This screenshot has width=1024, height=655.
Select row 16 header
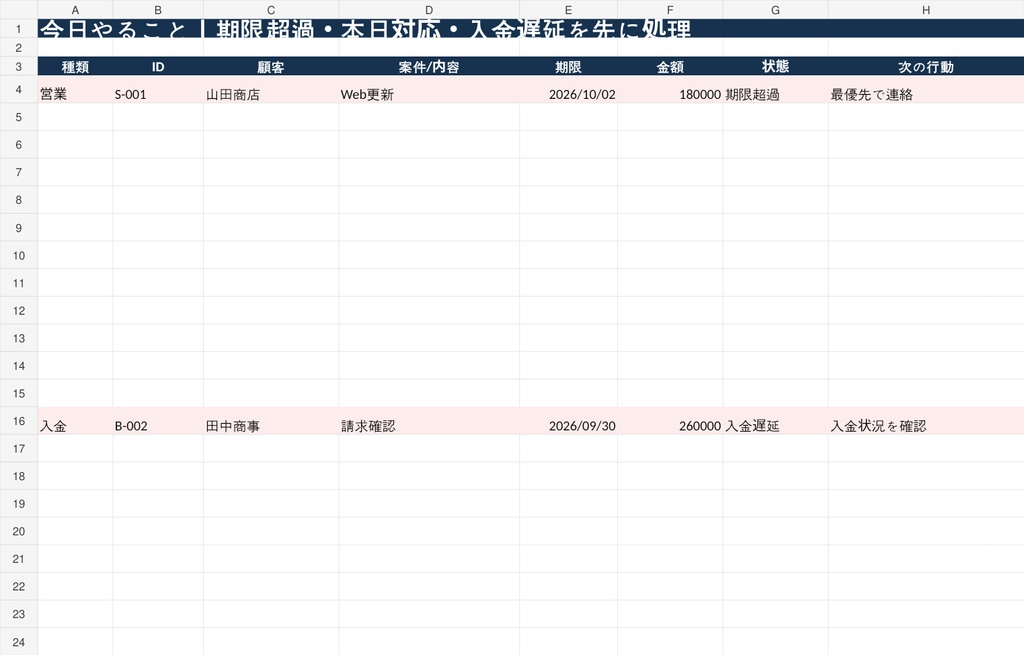[x=19, y=421]
